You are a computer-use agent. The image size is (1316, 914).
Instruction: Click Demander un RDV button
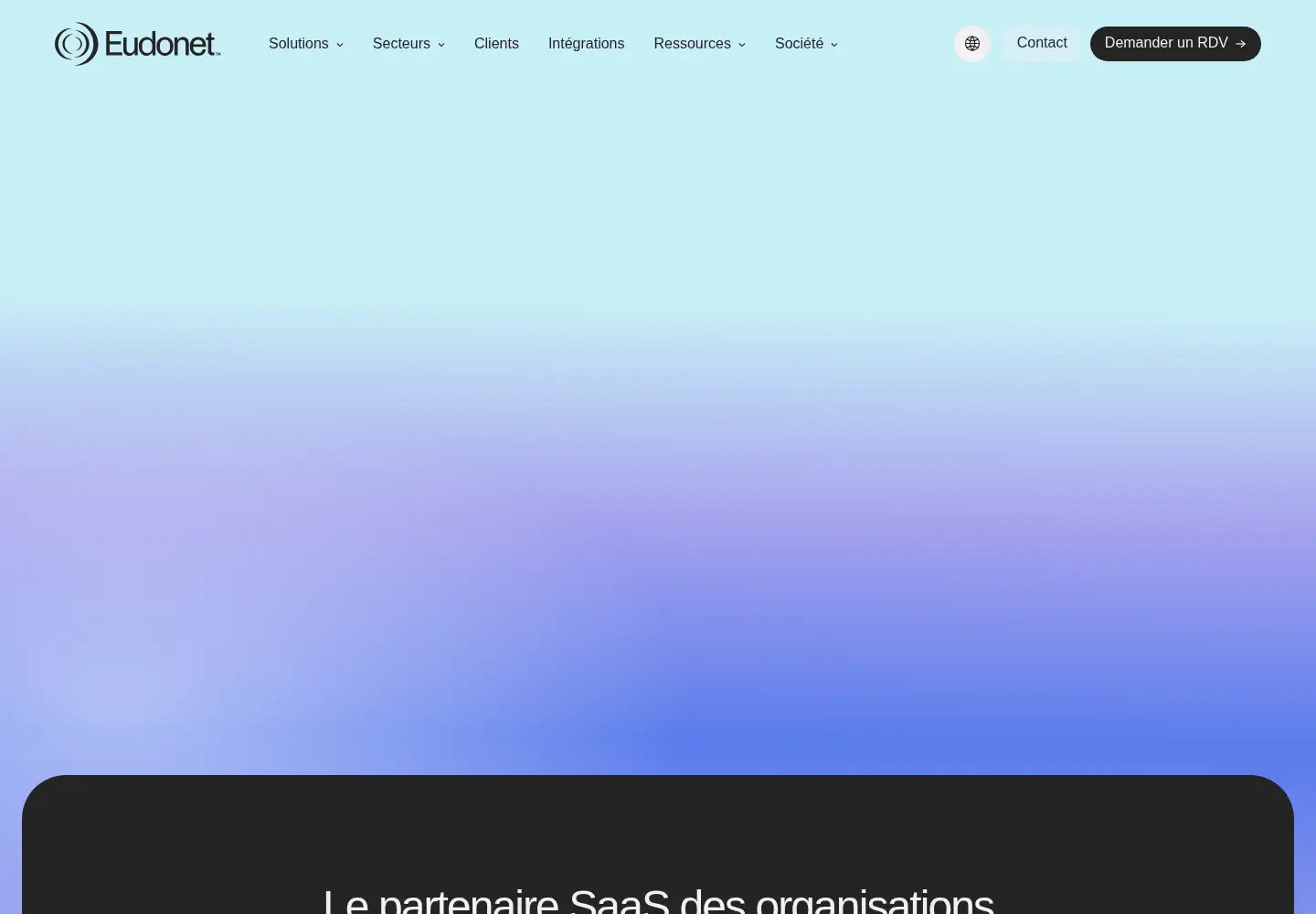click(x=1175, y=44)
